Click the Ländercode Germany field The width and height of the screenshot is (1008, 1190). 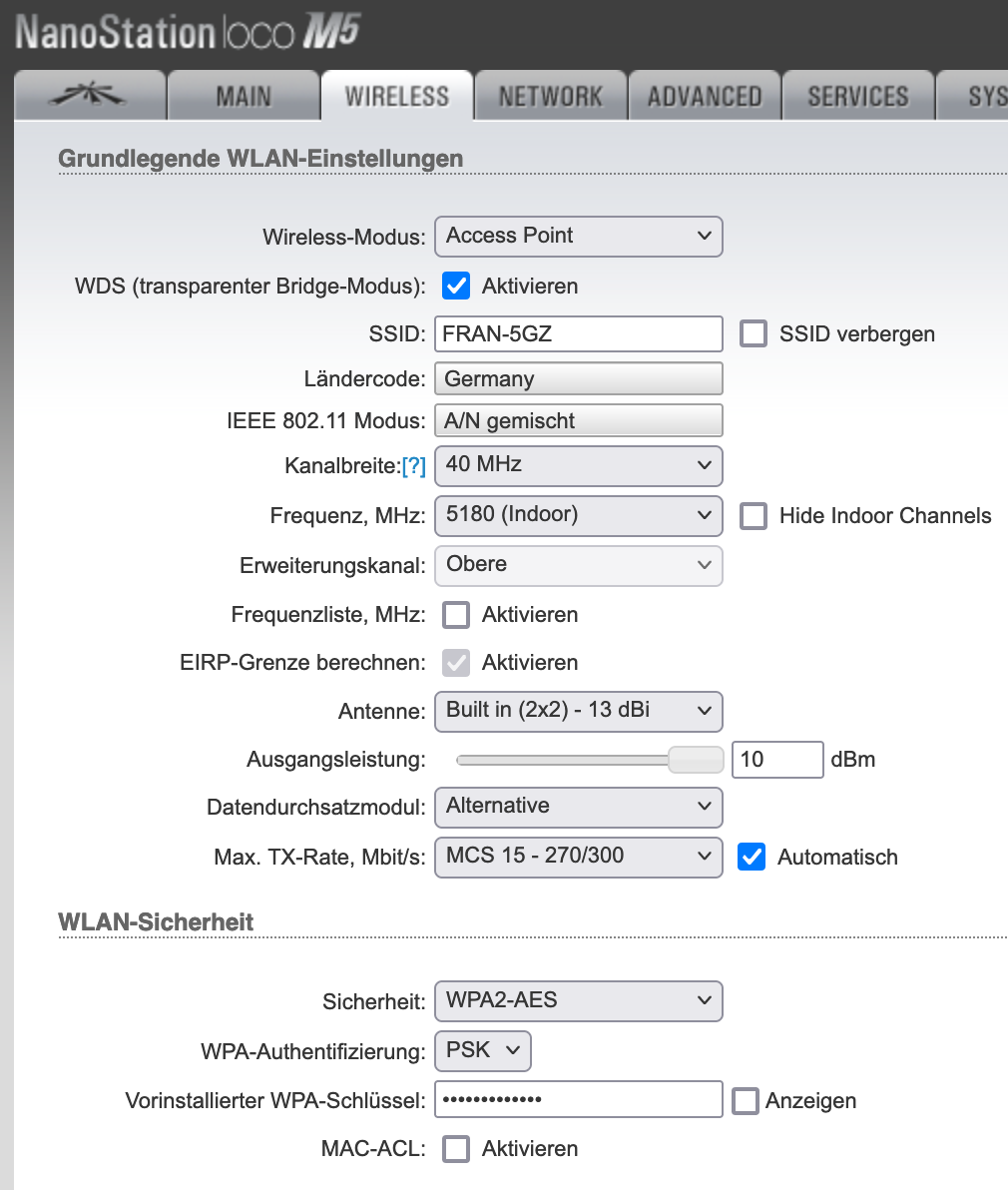(579, 378)
